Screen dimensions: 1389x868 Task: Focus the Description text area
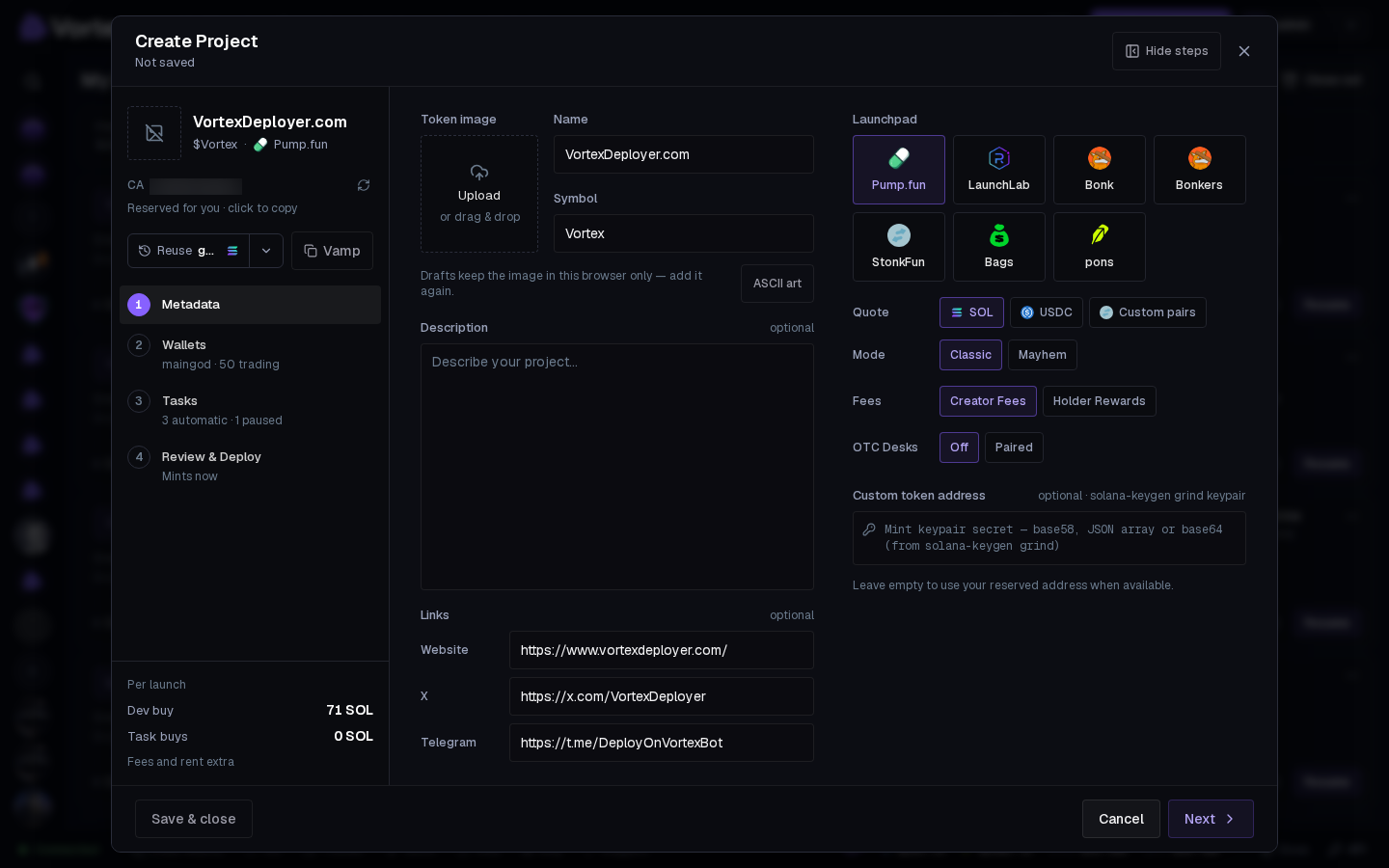[617, 467]
